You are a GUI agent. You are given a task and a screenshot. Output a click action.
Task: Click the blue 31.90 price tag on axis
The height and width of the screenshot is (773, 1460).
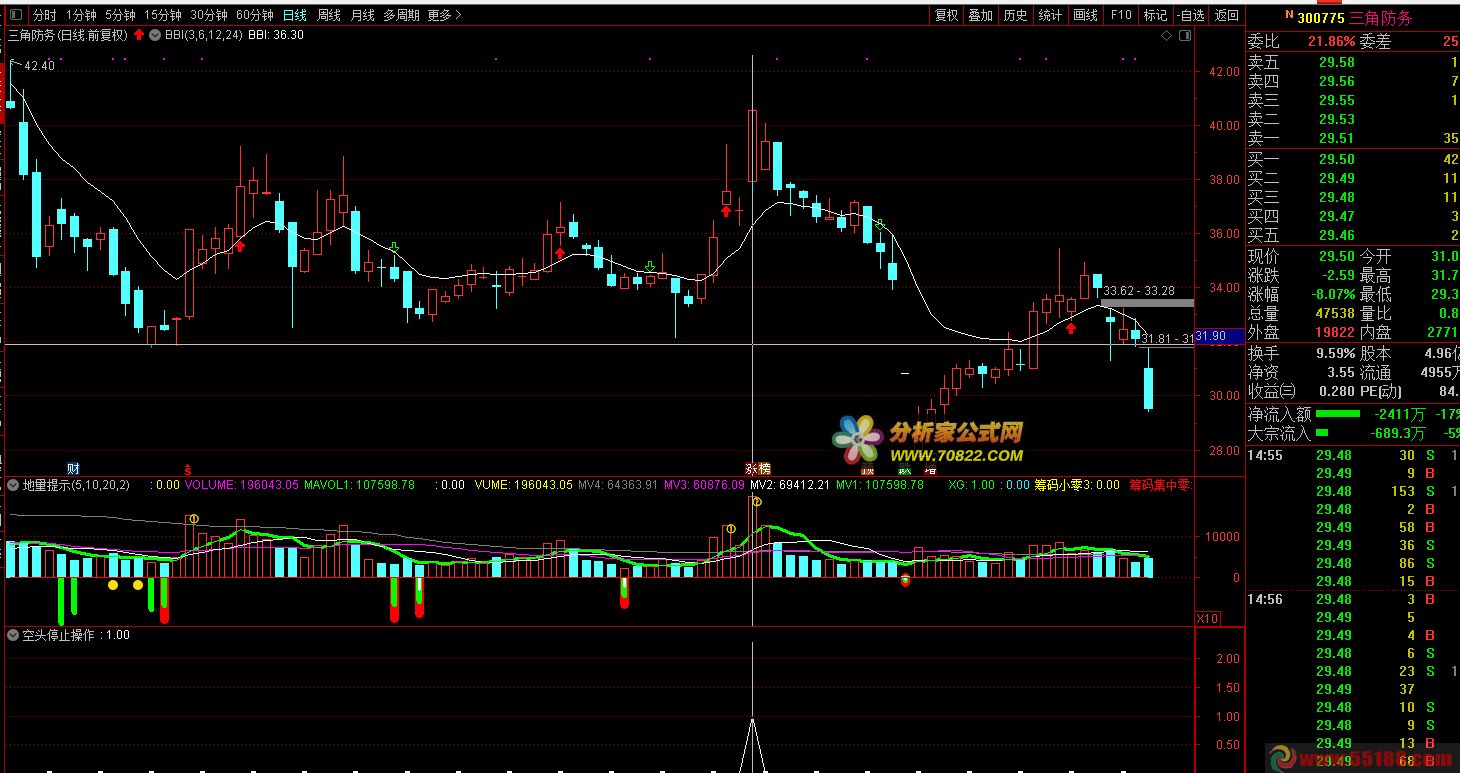[x=1211, y=337]
